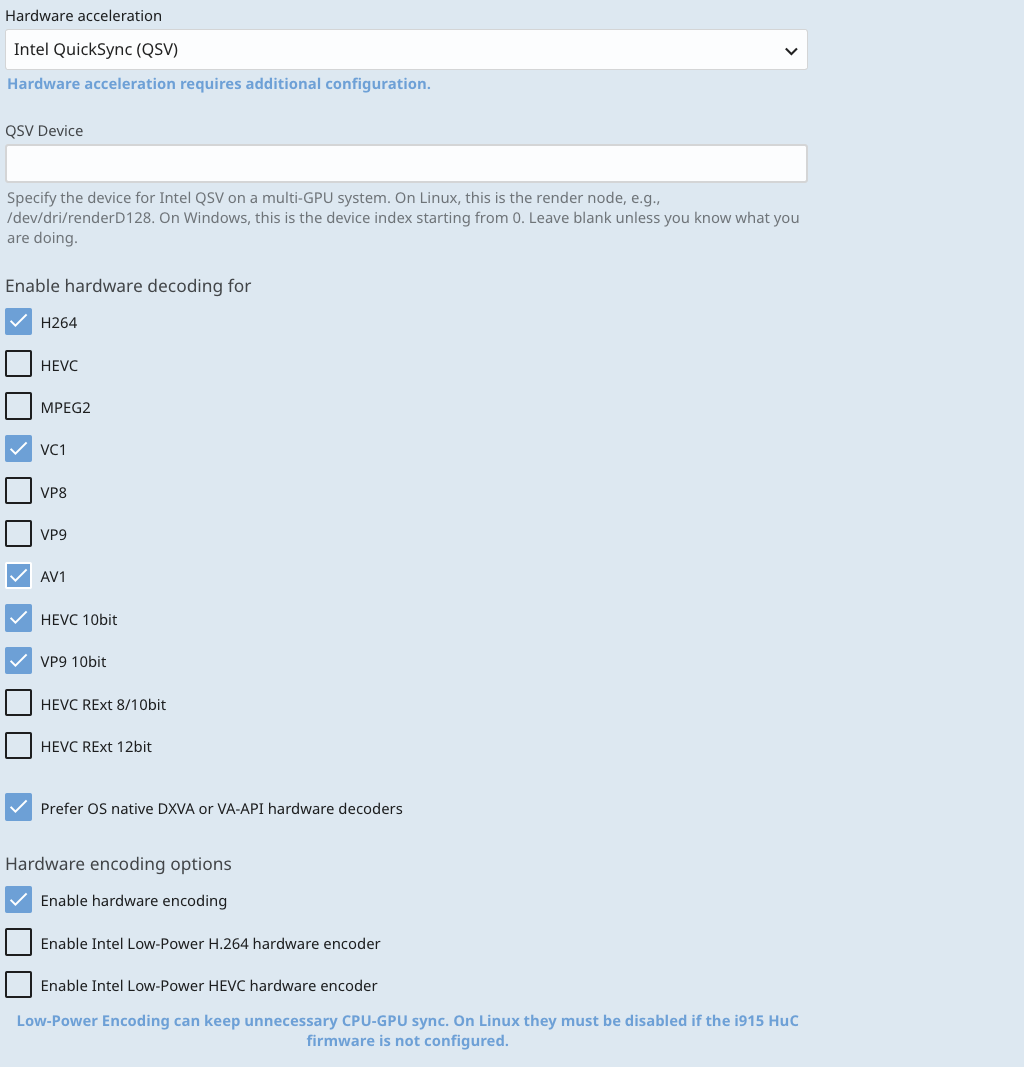
Task: Uncheck the H264 hardware decoding checkbox
Action: (x=19, y=322)
